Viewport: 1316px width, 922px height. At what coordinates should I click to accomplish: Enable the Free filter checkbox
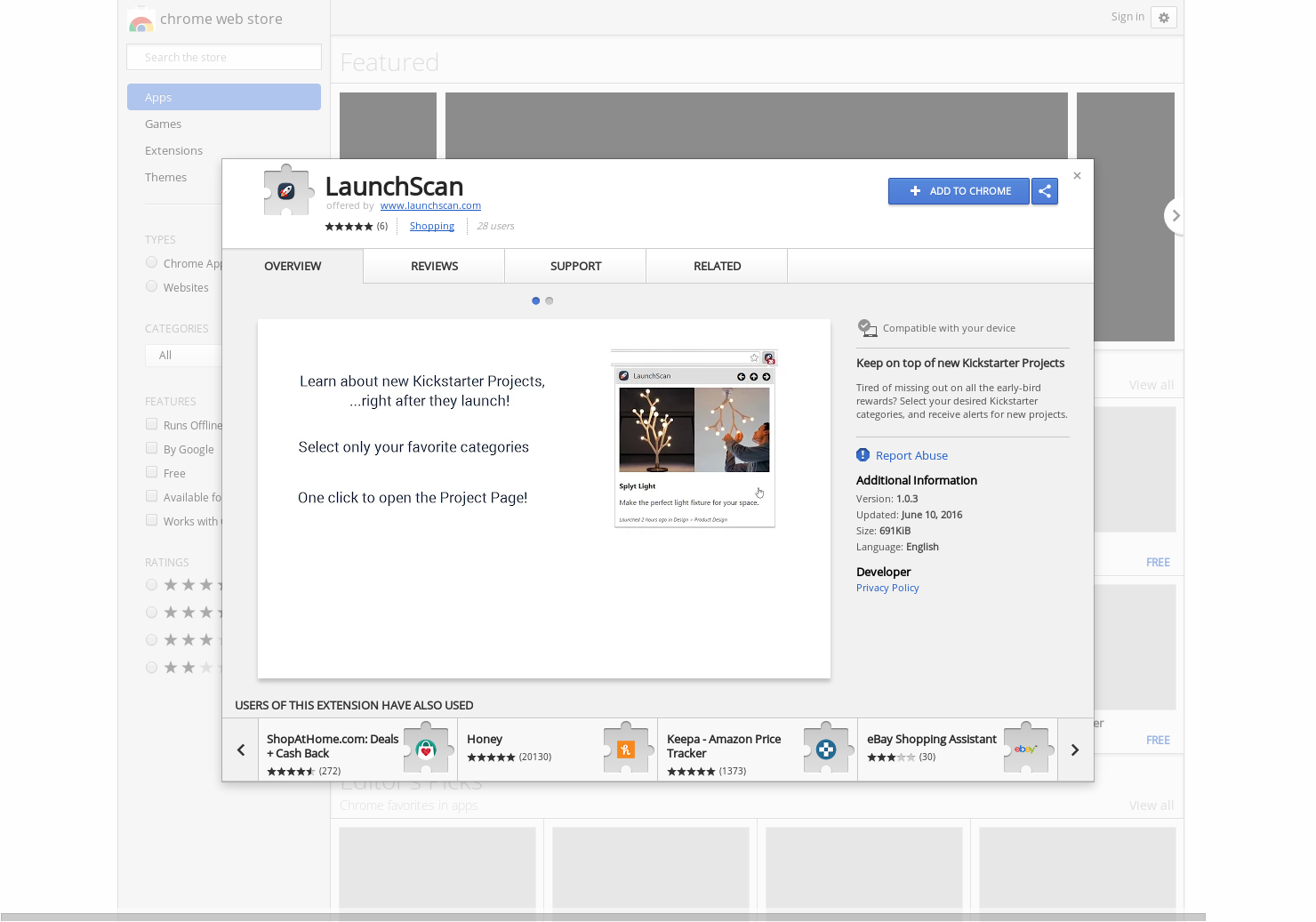(x=151, y=472)
